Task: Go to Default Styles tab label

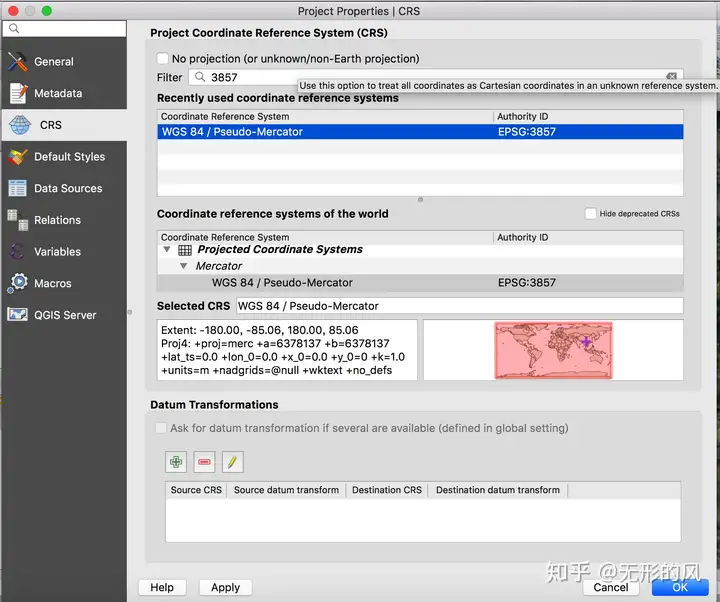Action: pyautogui.click(x=70, y=157)
